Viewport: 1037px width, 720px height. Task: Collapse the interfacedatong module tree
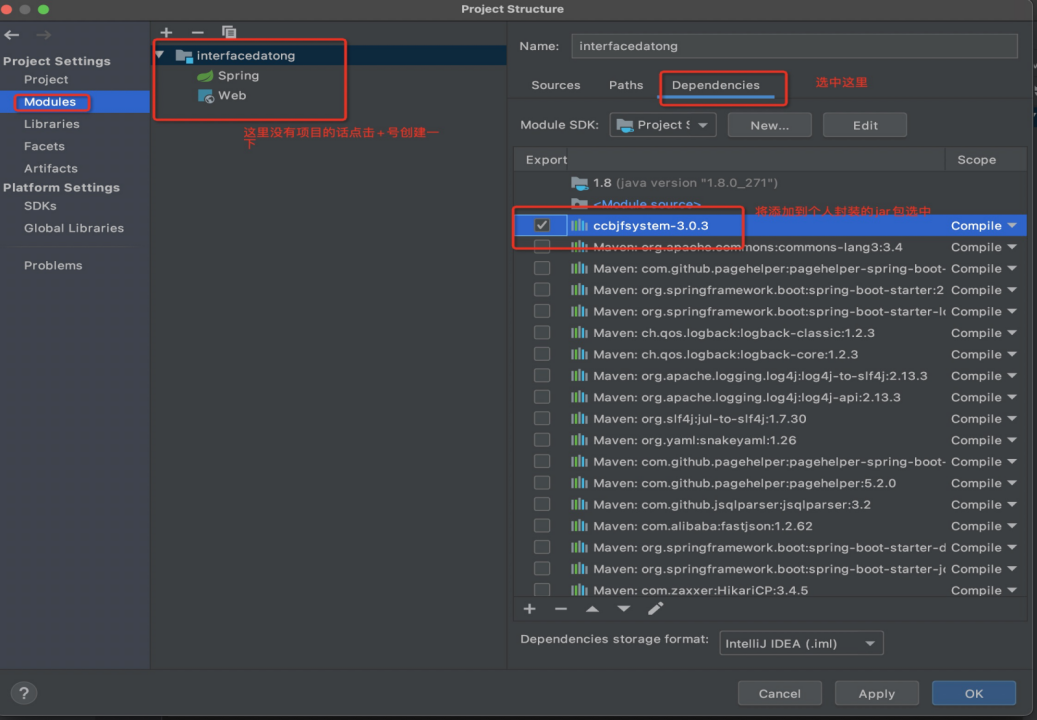coord(160,55)
